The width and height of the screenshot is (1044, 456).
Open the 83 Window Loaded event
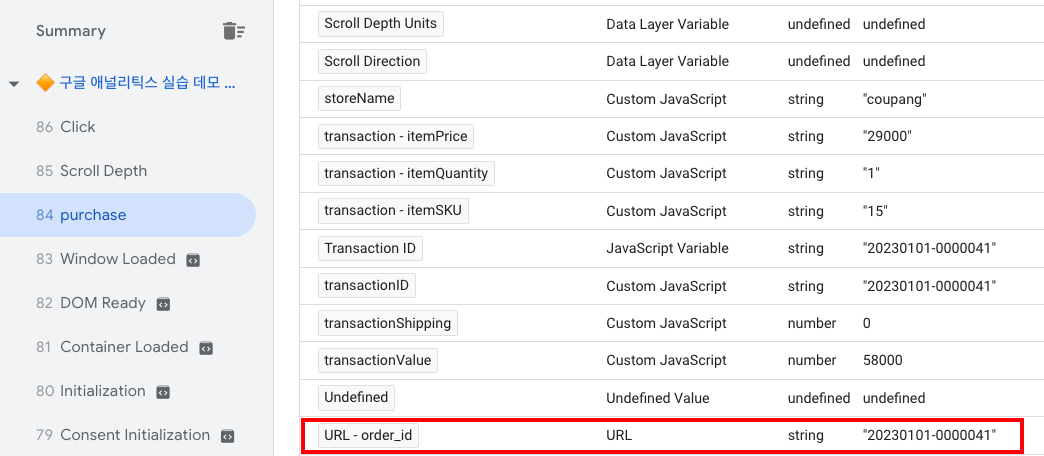117,259
